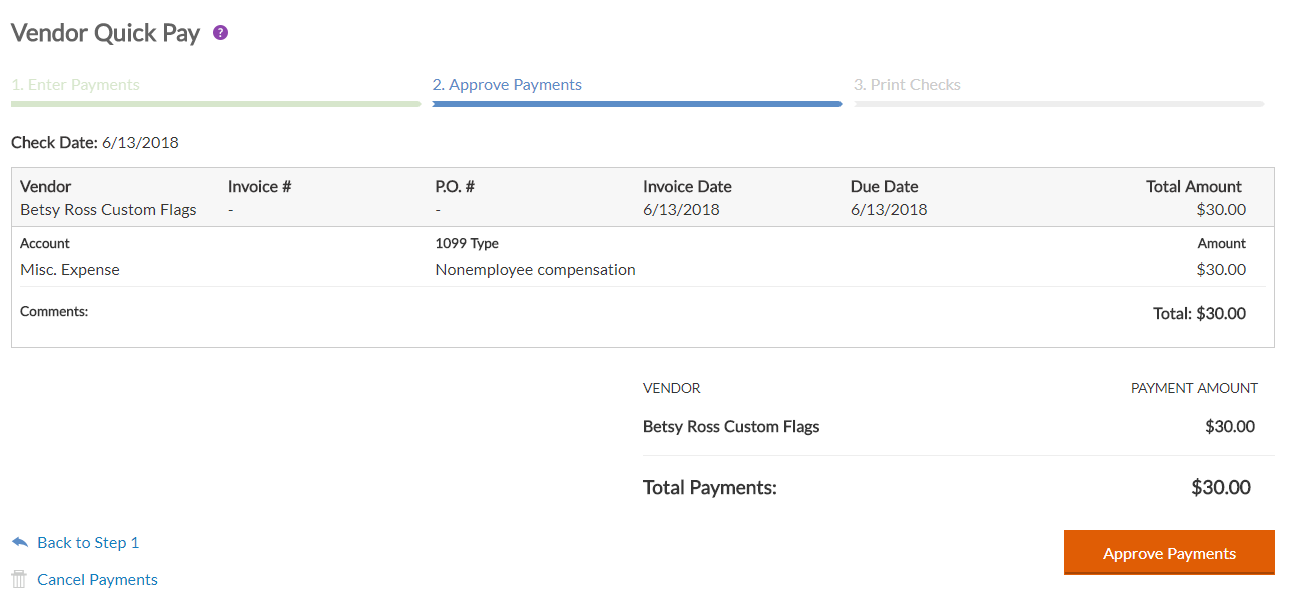Viewport: 1295px width, 614px height.
Task: Select the Check Date 6/13/2018 text
Action: 95,142
